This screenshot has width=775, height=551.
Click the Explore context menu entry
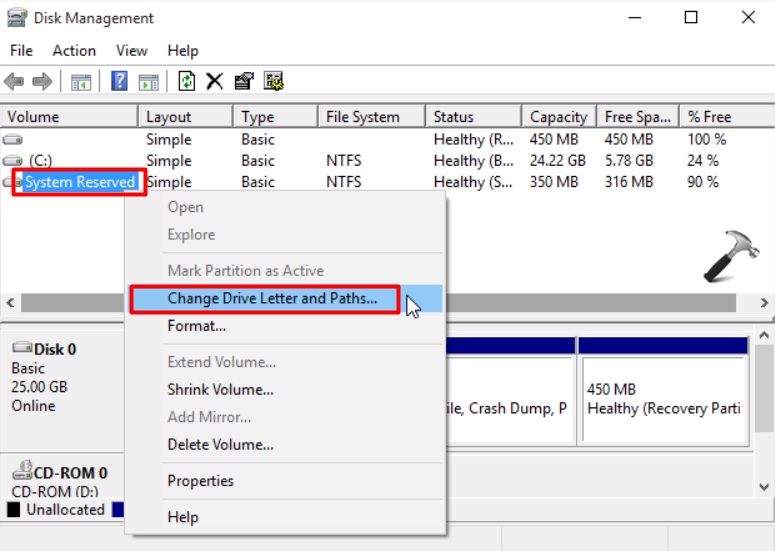(286, 235)
